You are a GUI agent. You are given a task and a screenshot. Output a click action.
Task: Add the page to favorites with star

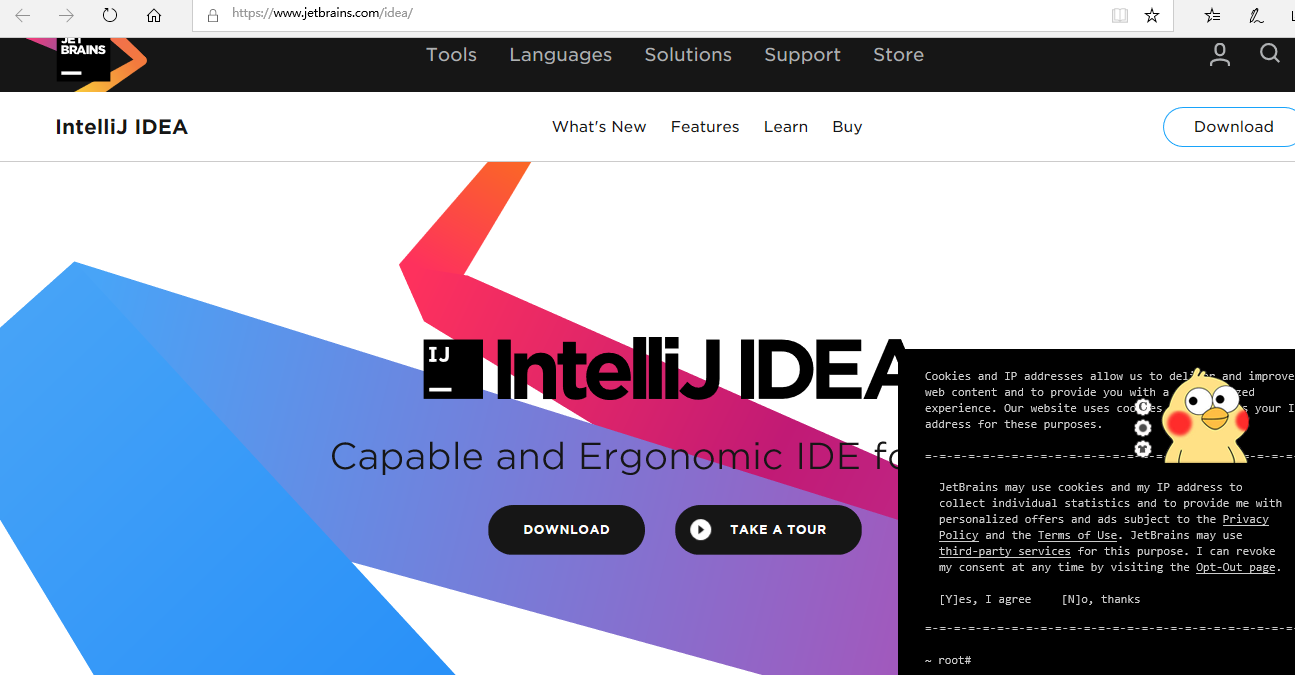click(1151, 16)
